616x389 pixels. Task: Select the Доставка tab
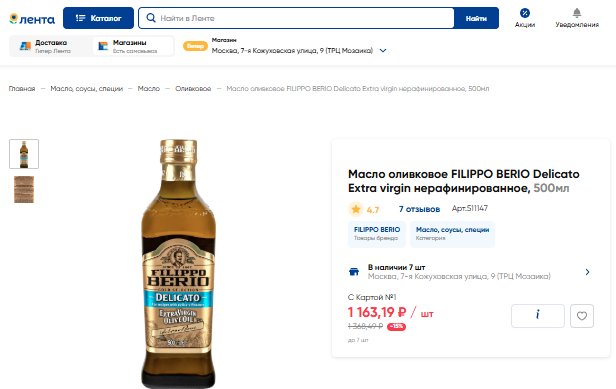click(50, 46)
